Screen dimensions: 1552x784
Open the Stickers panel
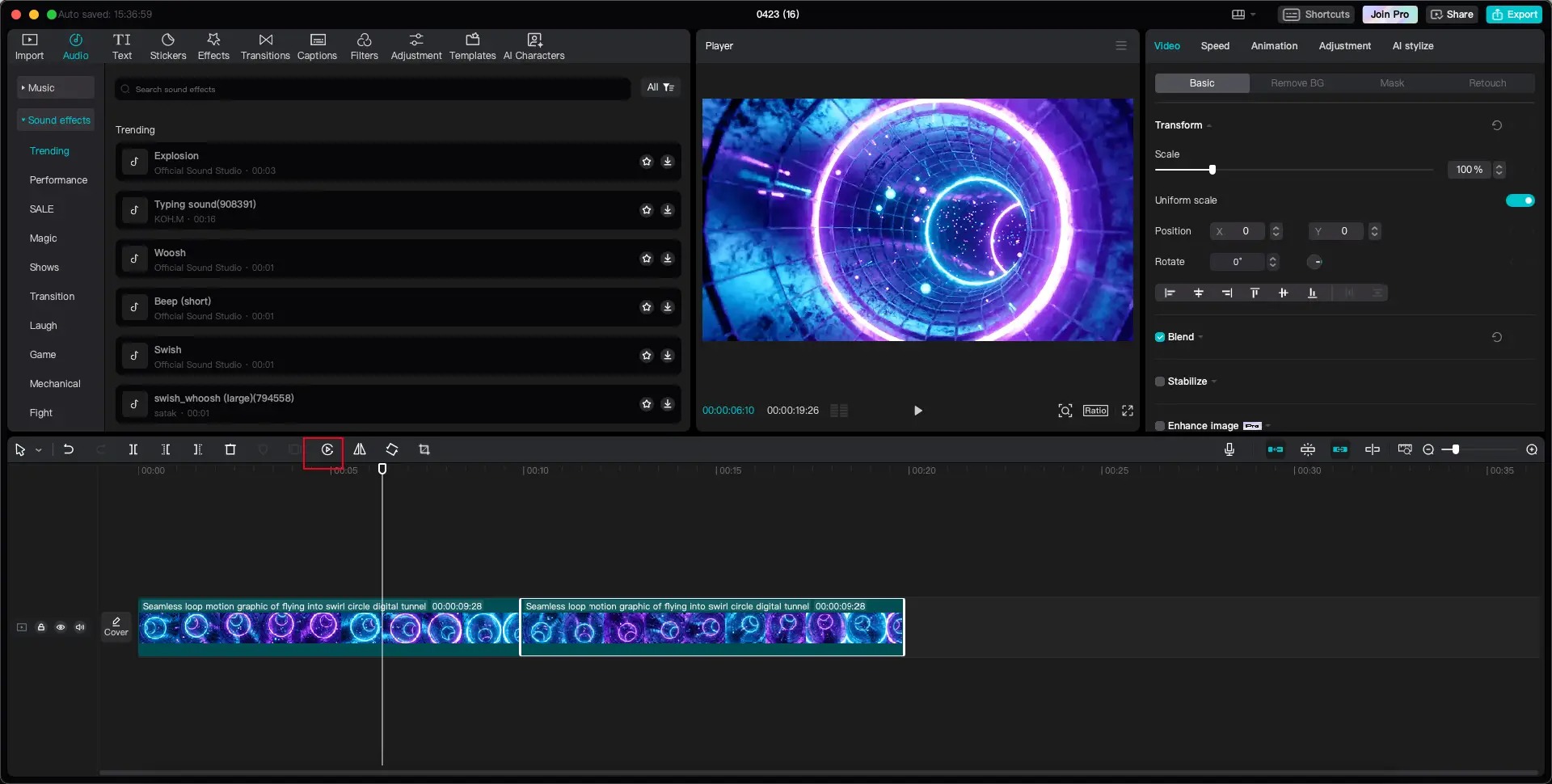168,47
